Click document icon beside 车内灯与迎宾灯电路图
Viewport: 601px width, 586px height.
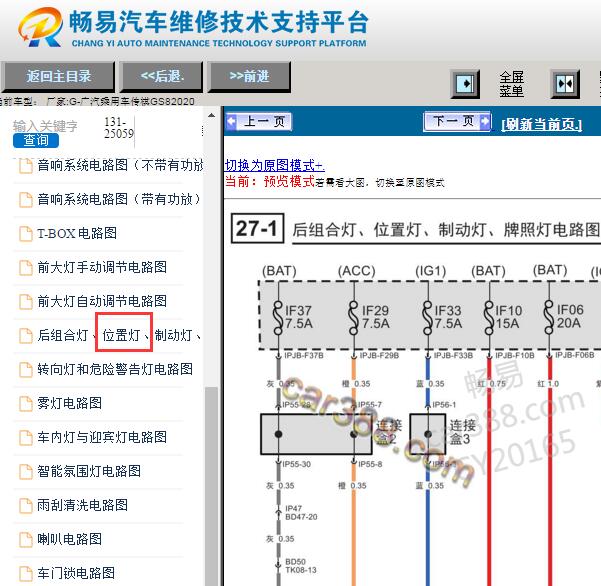point(26,438)
